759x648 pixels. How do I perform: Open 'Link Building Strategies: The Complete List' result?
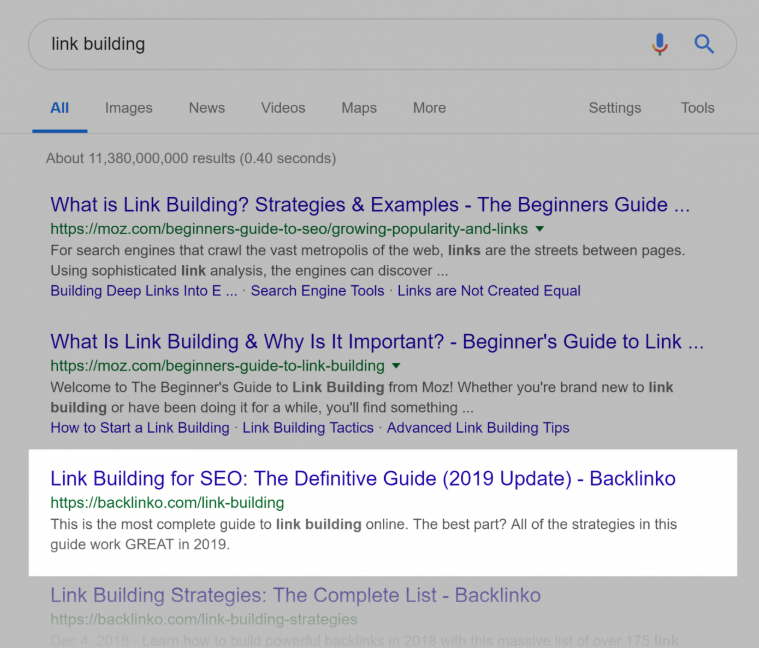point(295,595)
